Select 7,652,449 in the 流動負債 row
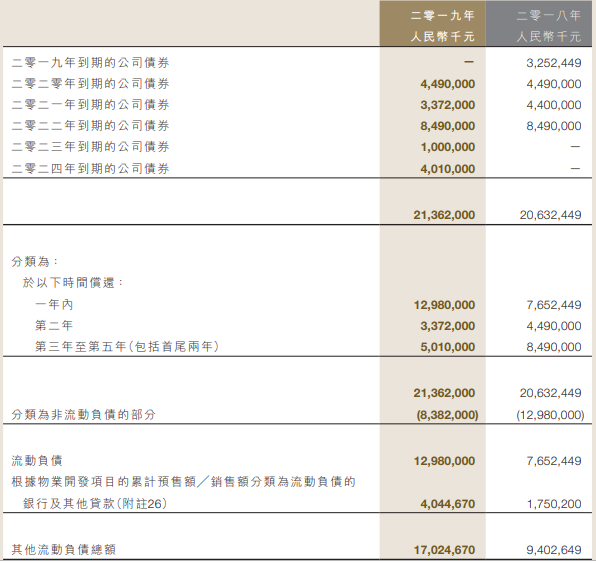This screenshot has height=563, width=596. tap(554, 461)
